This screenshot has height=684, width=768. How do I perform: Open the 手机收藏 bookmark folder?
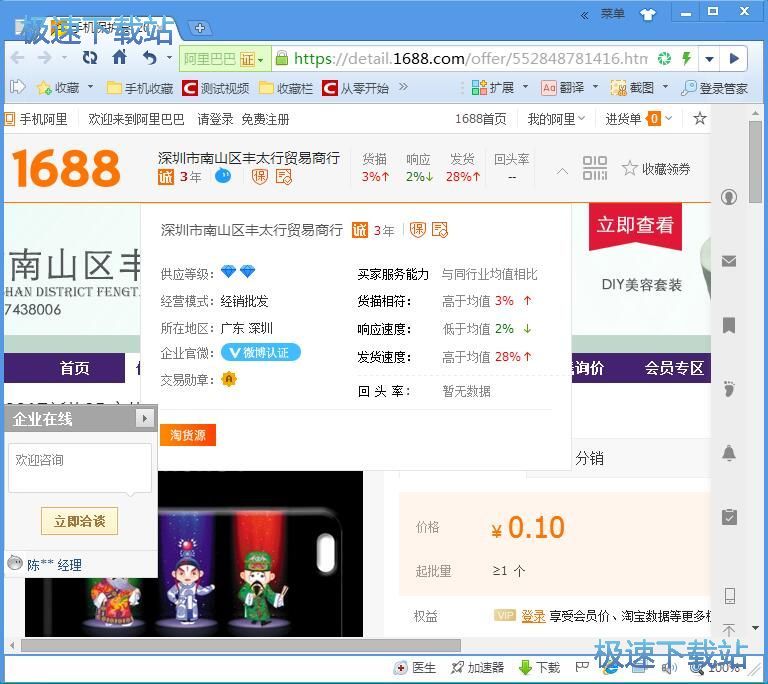(140, 88)
